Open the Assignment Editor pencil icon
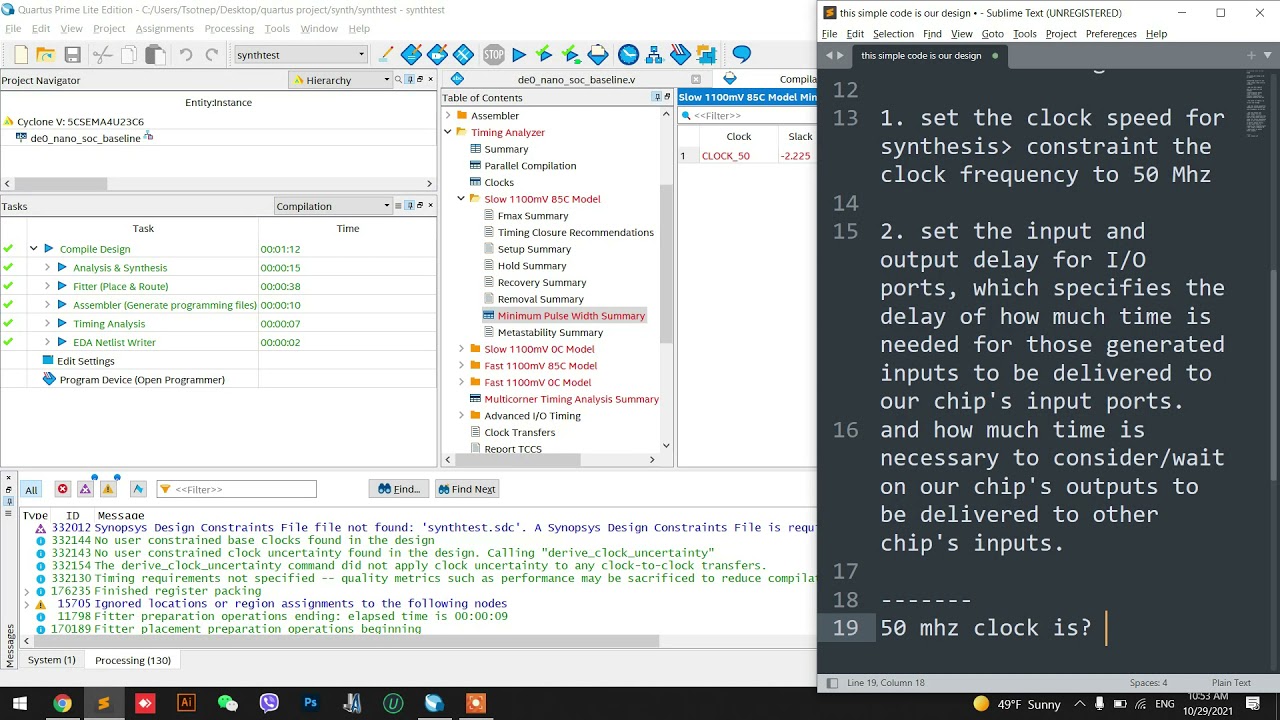The width and height of the screenshot is (1280, 720). (411, 54)
